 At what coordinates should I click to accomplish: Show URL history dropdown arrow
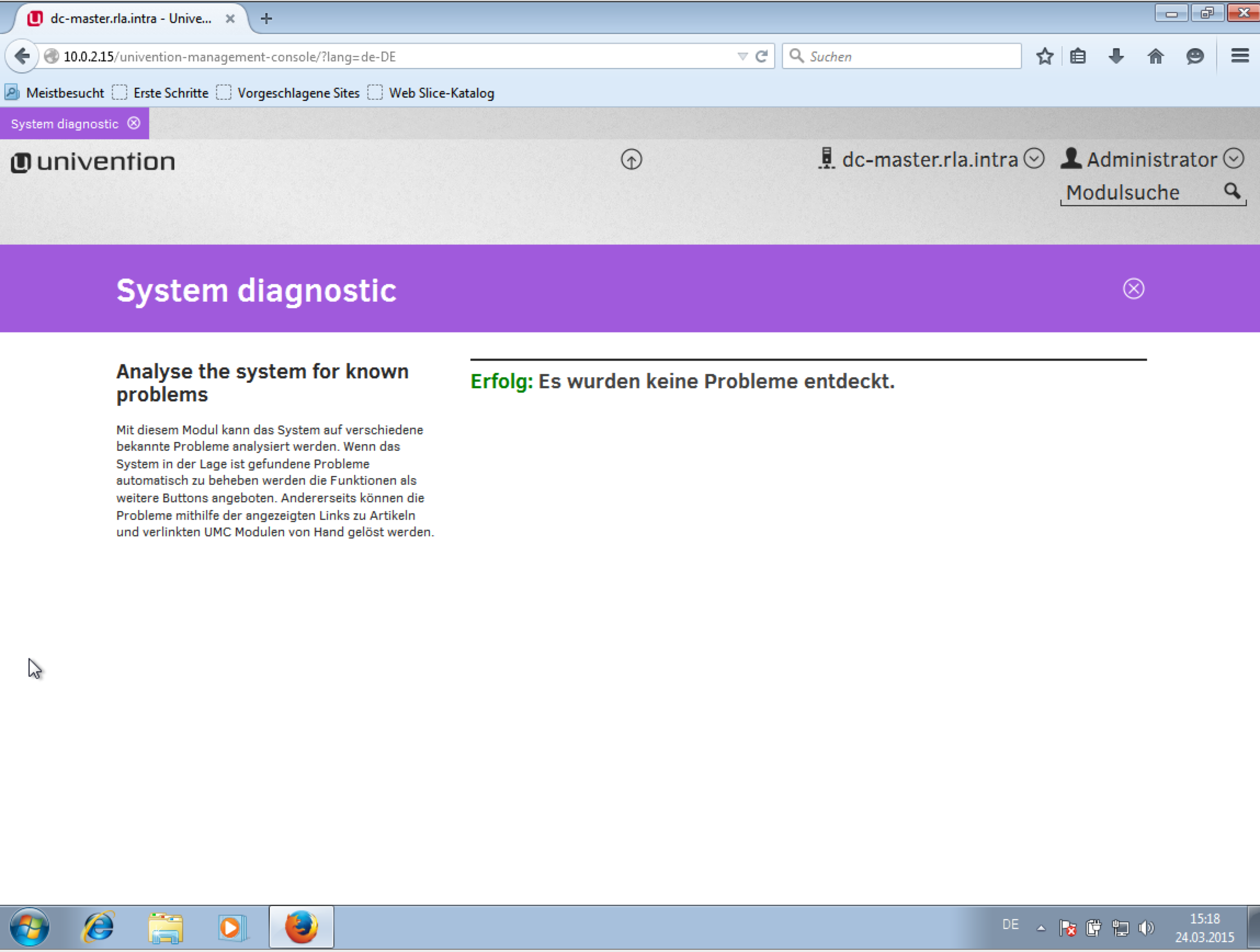(x=742, y=56)
